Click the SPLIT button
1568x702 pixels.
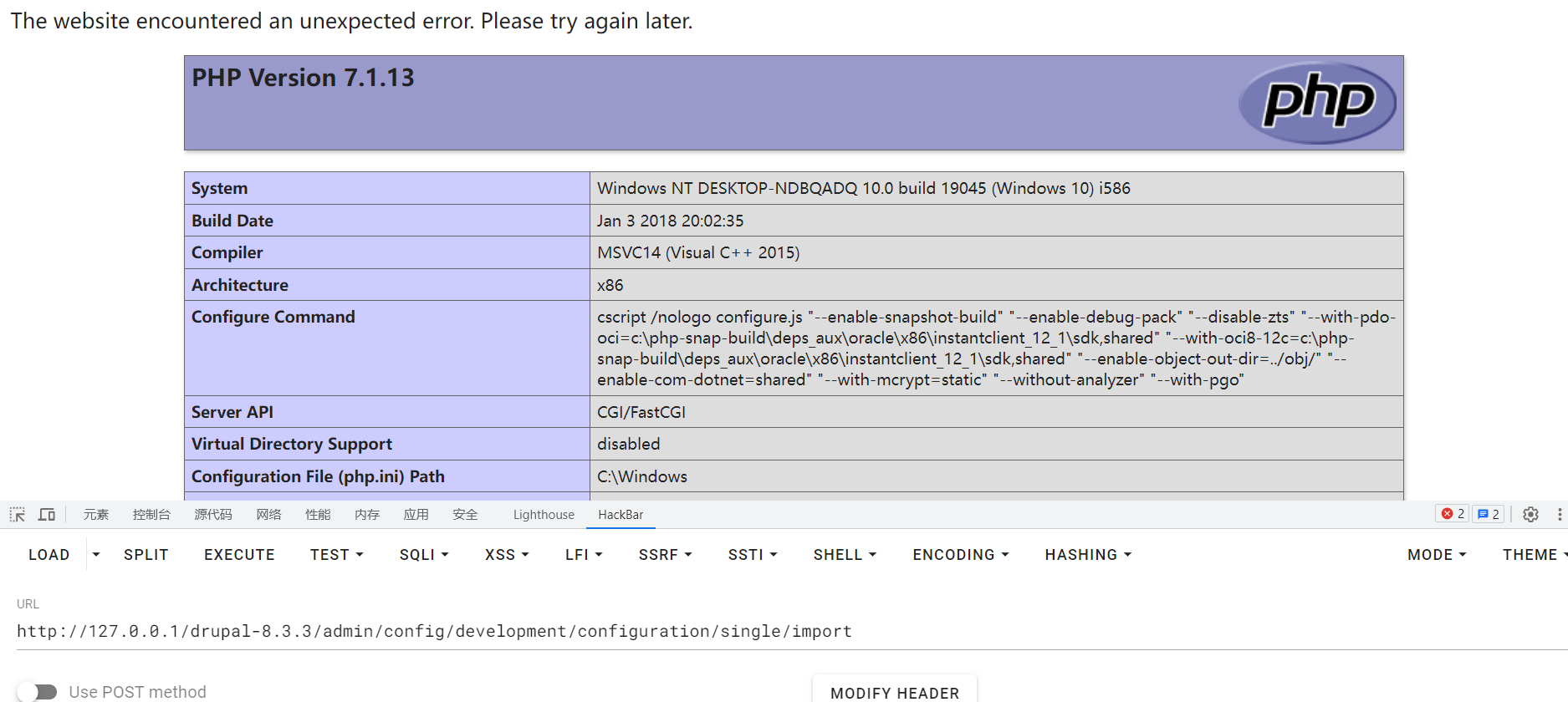[146, 555]
